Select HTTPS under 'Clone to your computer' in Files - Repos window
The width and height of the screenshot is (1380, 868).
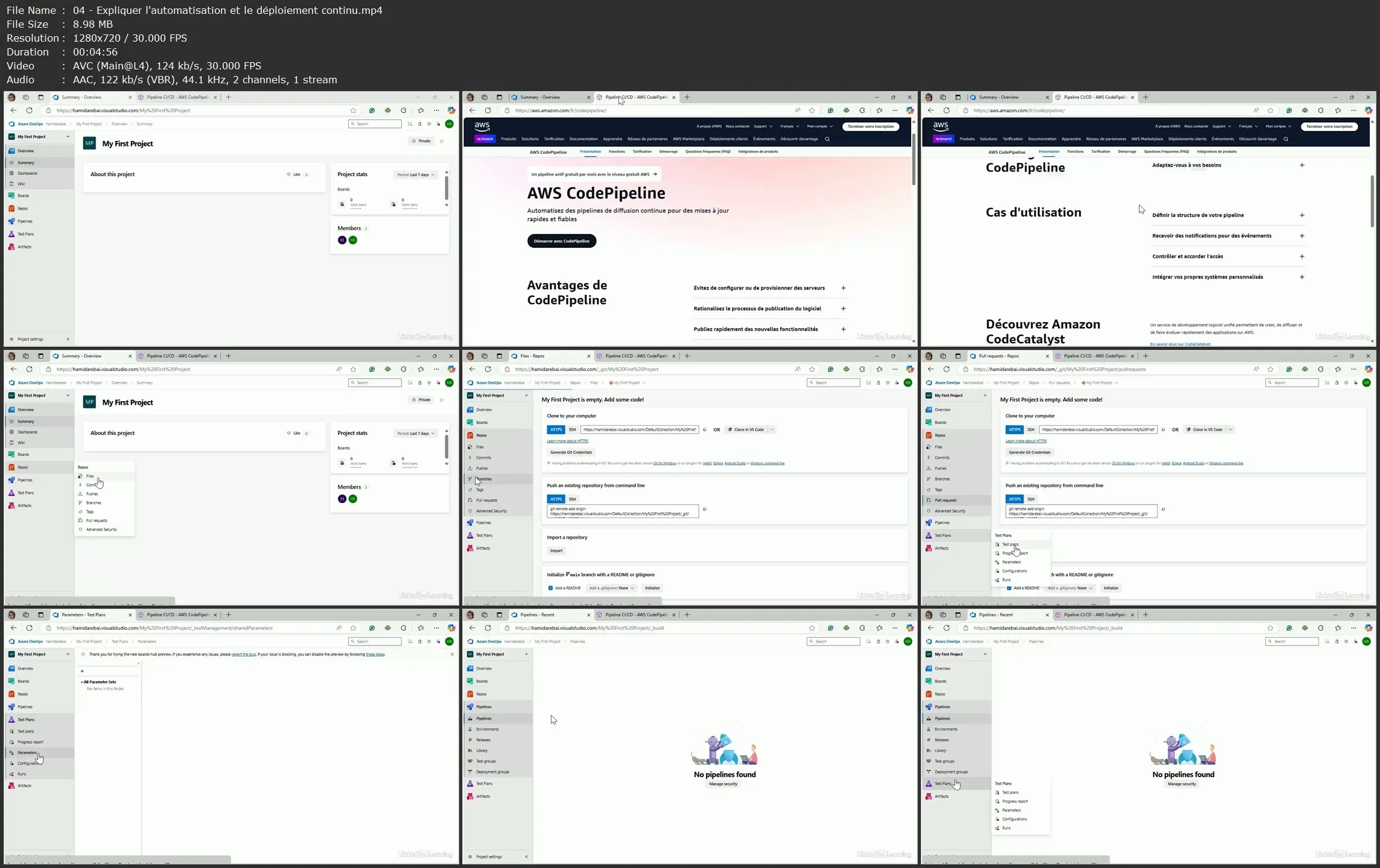556,429
